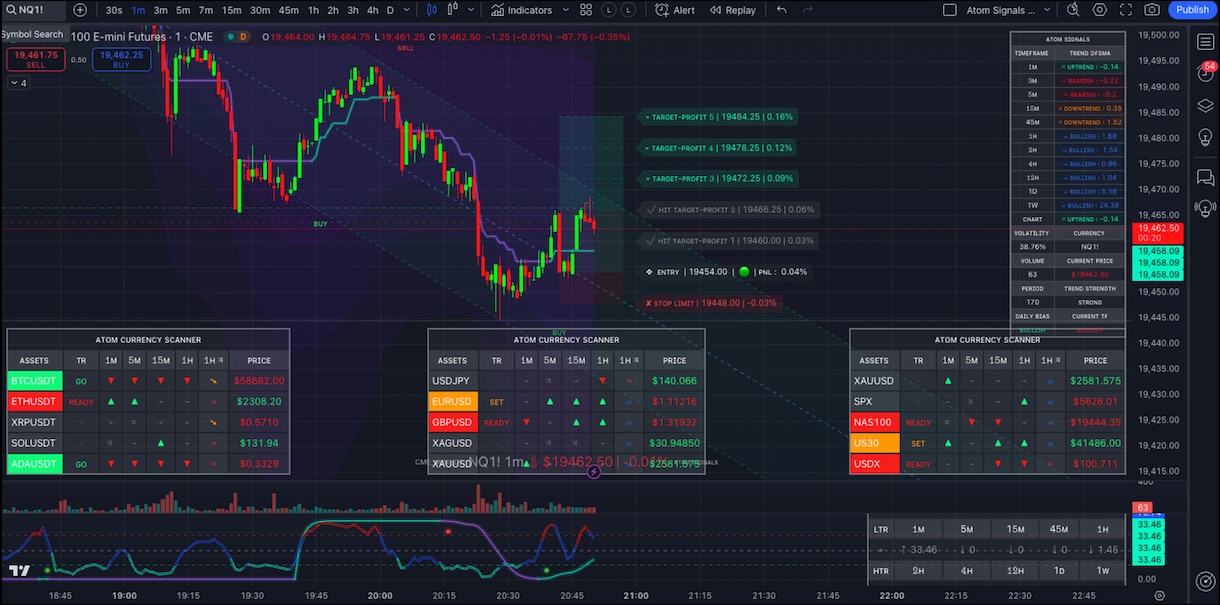Click the layout square checkbox icon

click(949, 10)
